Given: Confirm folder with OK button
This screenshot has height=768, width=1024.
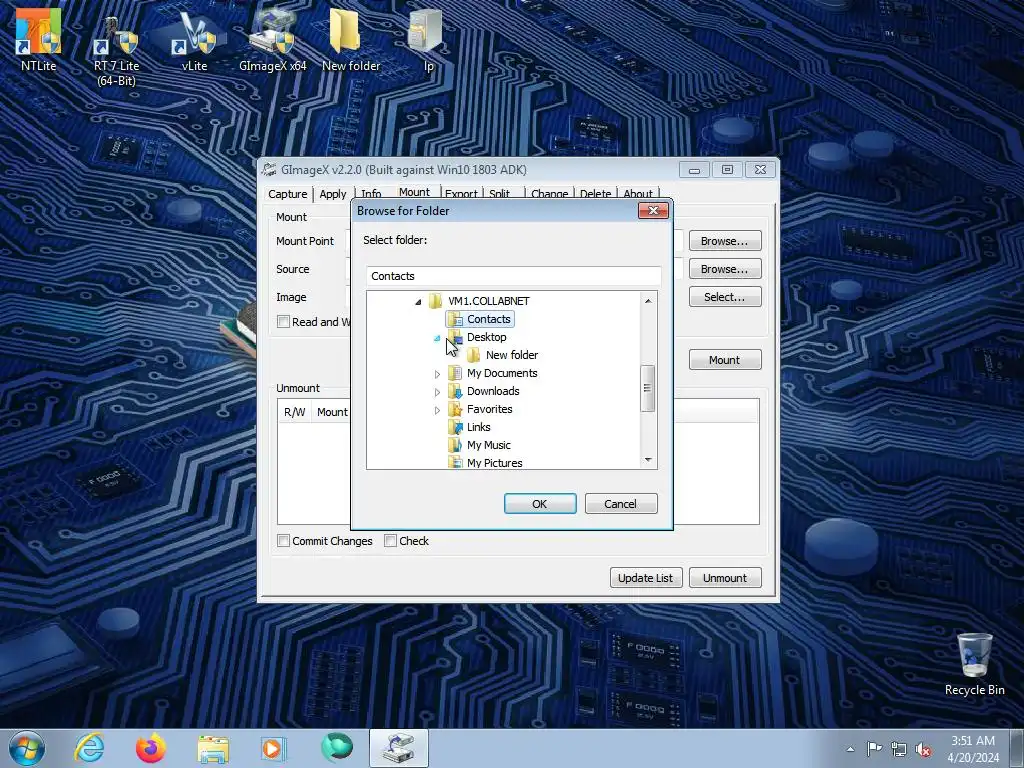Looking at the screenshot, I should click(x=540, y=504).
